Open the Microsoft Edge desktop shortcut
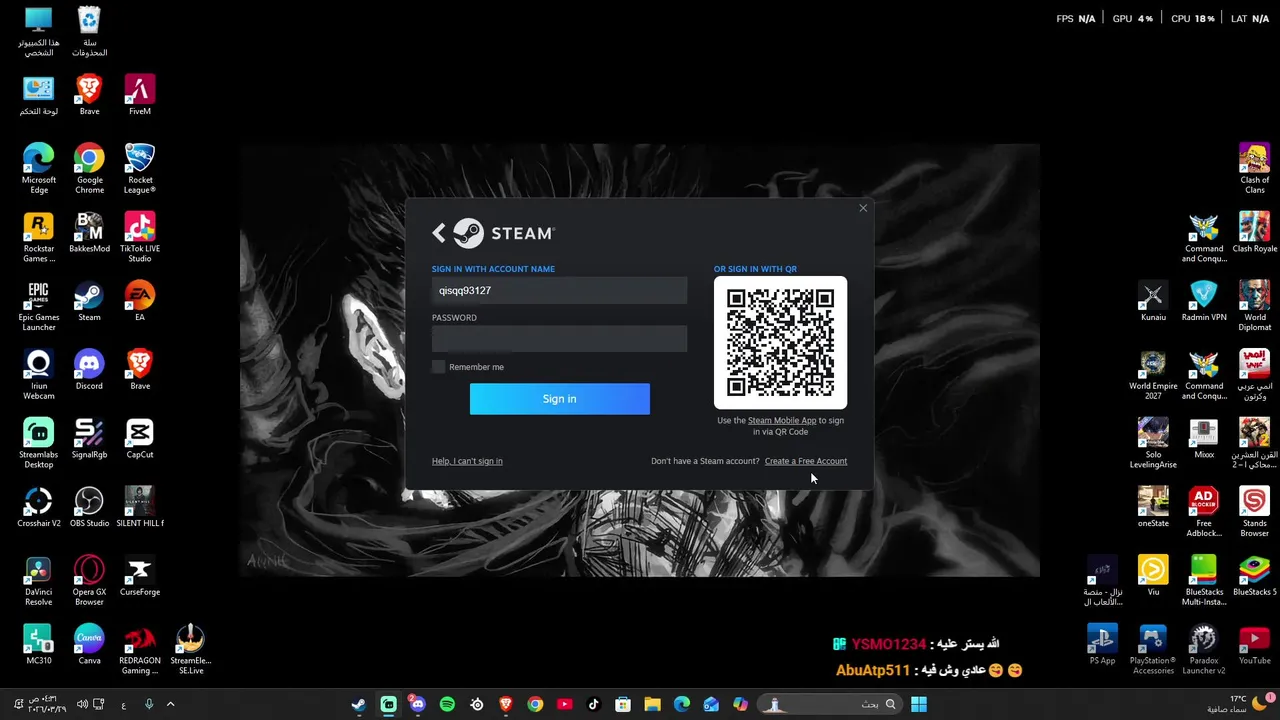 point(39,168)
